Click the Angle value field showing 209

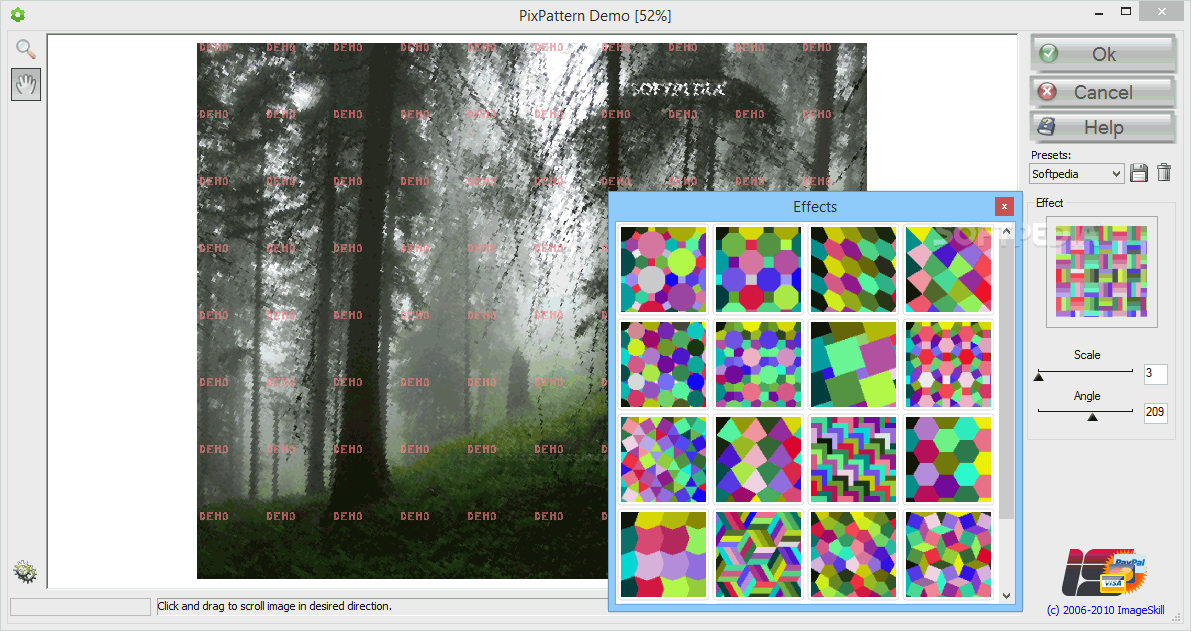click(1155, 412)
